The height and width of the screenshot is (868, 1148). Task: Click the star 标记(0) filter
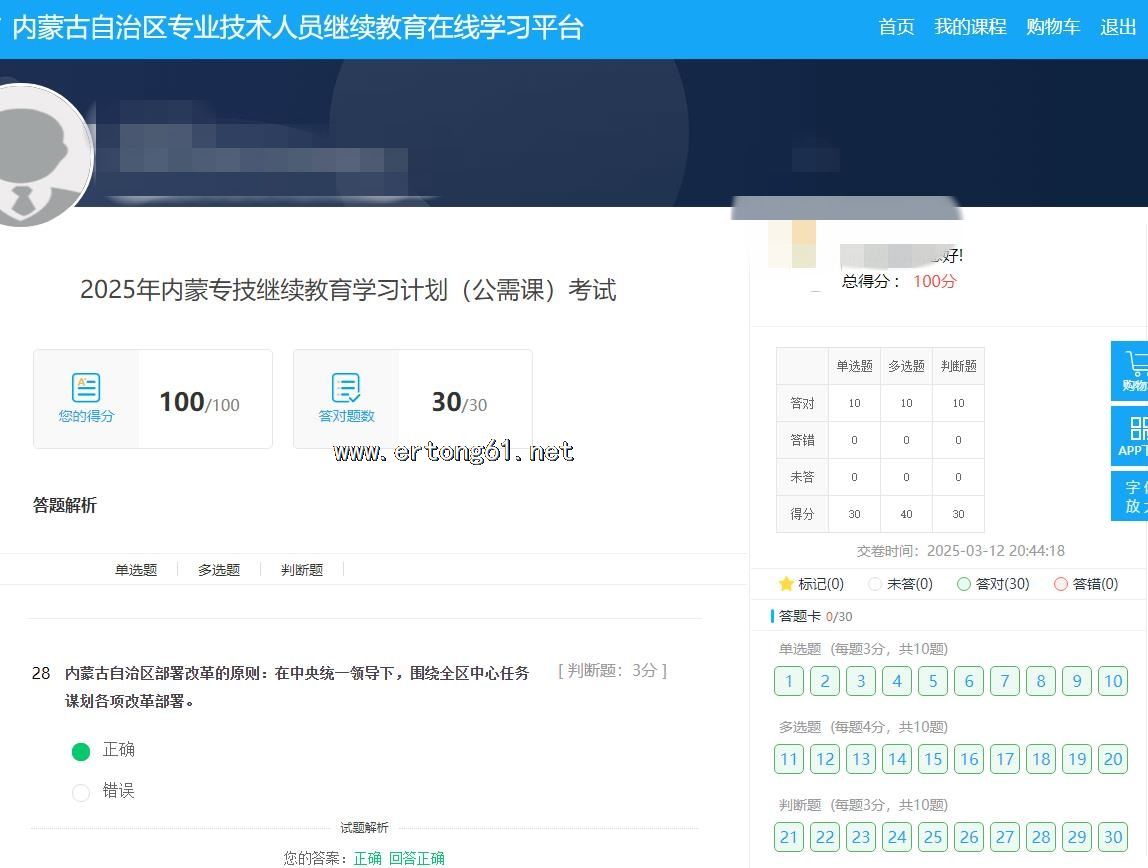point(786,584)
